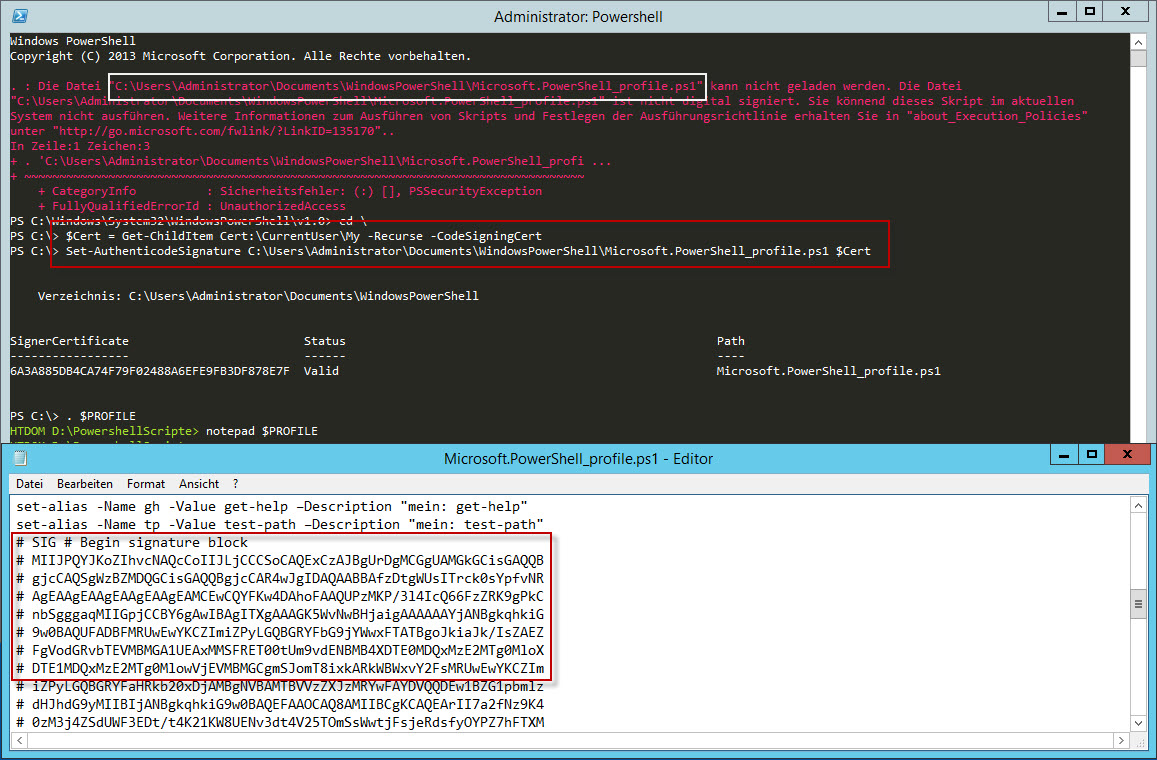Click the 'Administrator: Powershell' title text
The image size is (1157, 760).
(578, 16)
